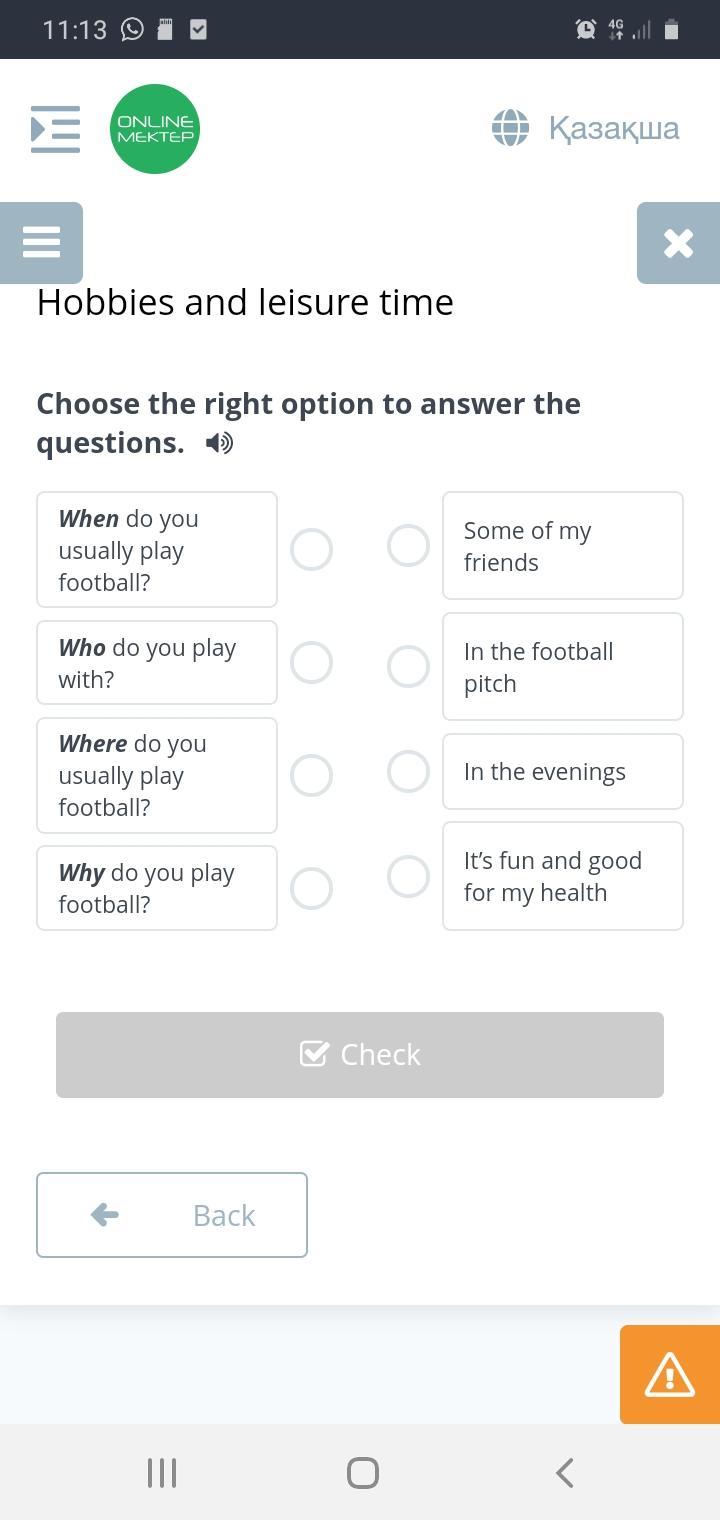Select the radio beside 'When do you usually play football?'
The image size is (720, 1520).
(311, 550)
